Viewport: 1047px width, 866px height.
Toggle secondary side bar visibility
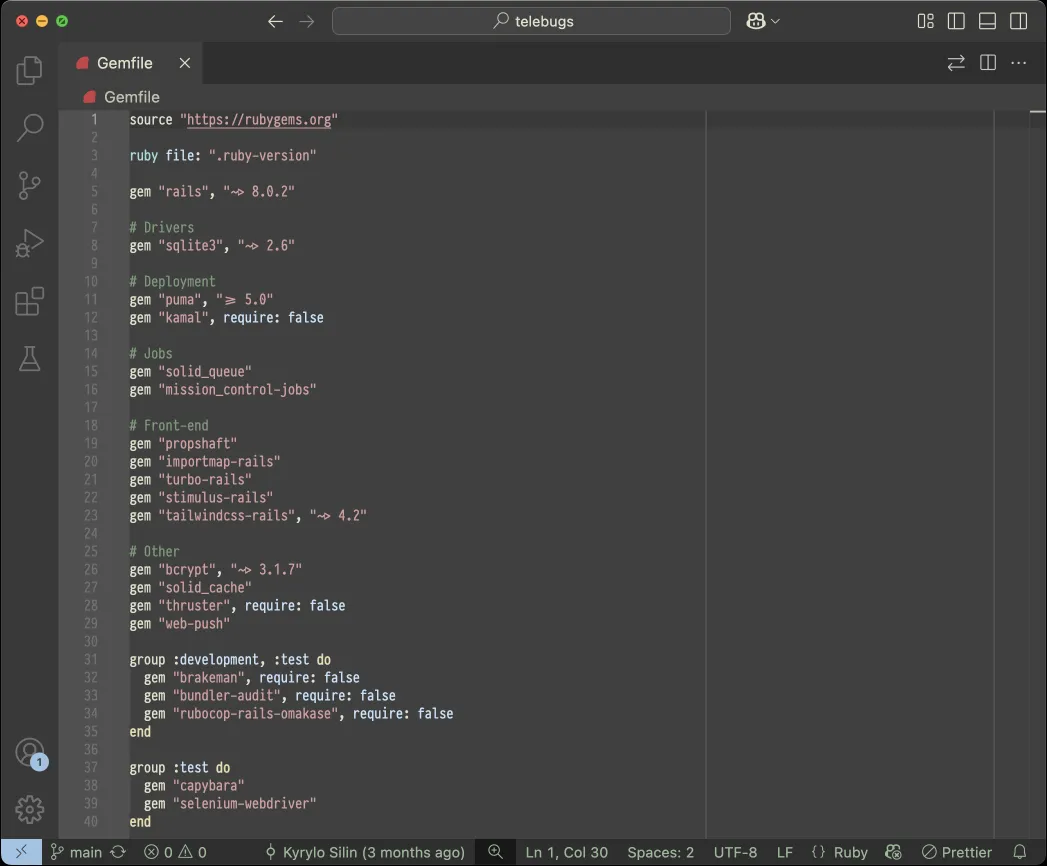coord(1018,21)
